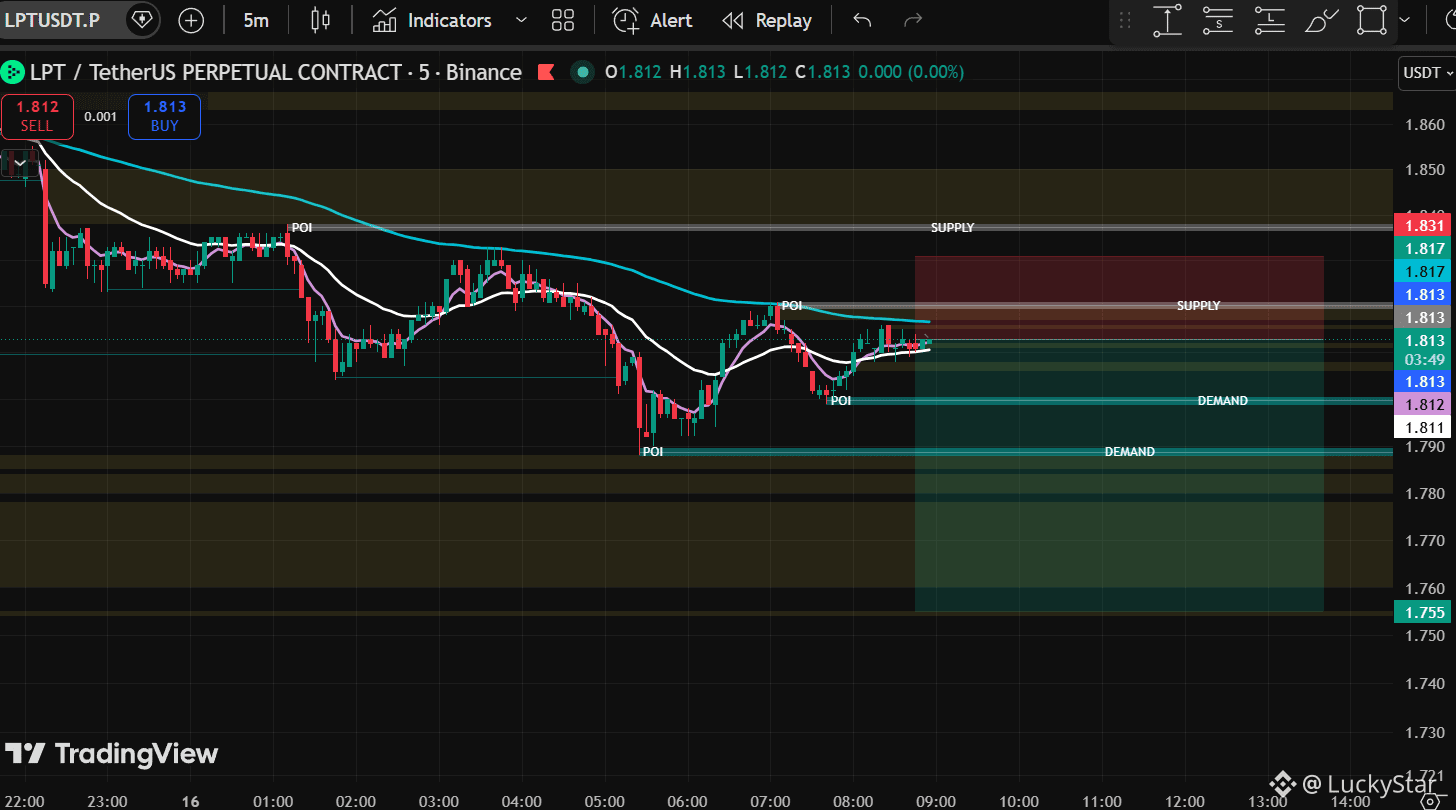Click the 1.813 BUY button
Image resolution: width=1456 pixels, height=810 pixels.
[164, 116]
